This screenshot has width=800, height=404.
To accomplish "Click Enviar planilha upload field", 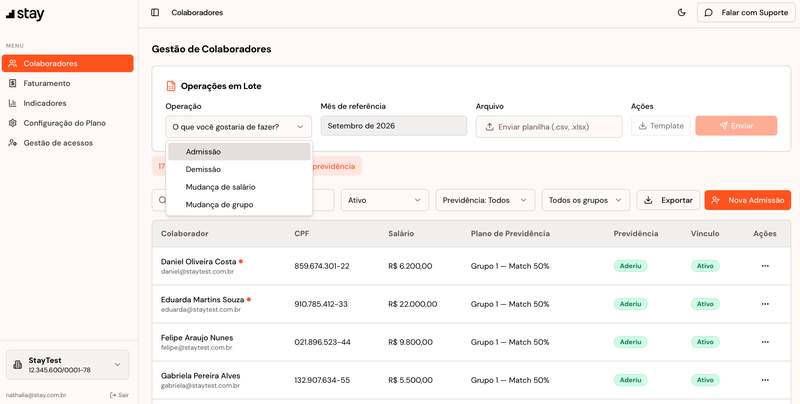I will [549, 127].
